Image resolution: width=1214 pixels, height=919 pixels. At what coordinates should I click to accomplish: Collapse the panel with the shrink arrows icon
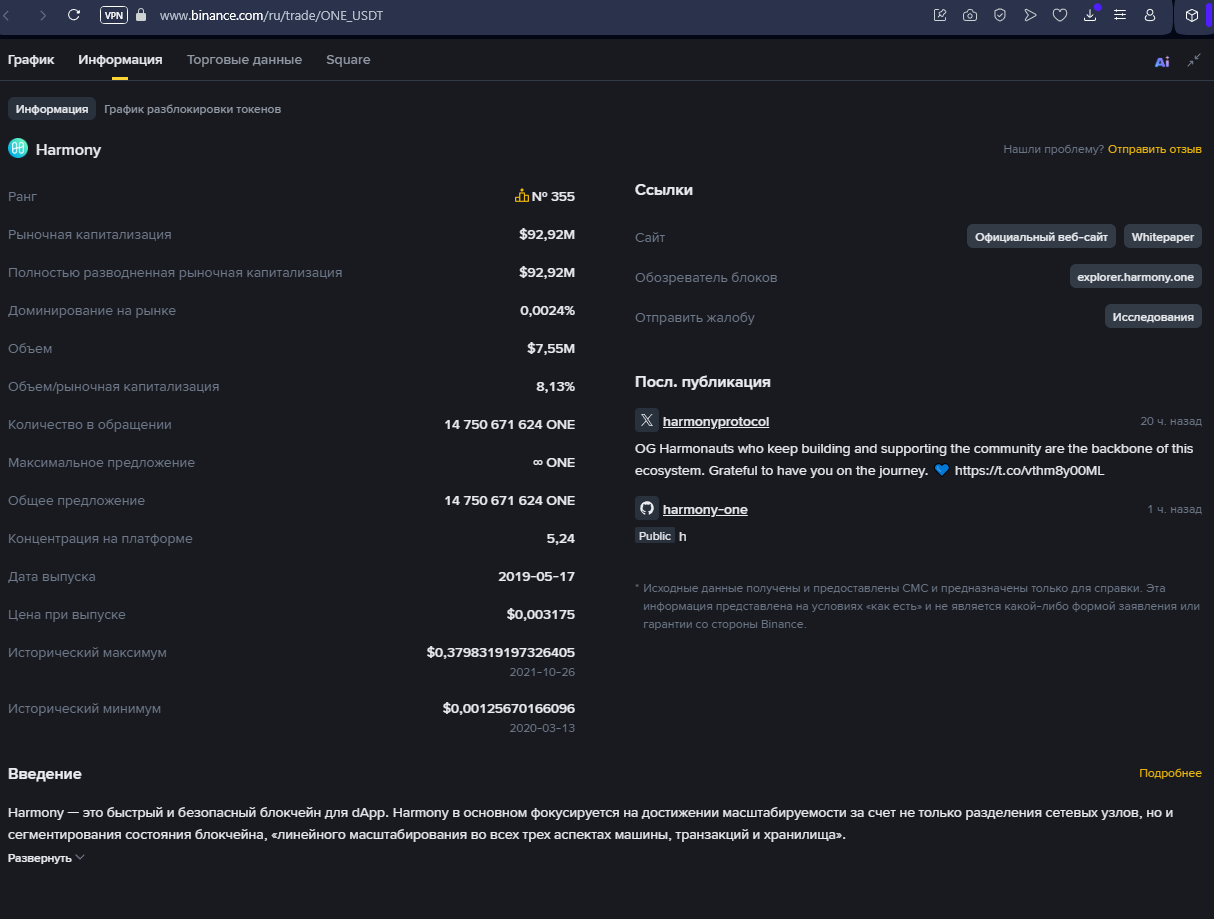click(x=1194, y=61)
